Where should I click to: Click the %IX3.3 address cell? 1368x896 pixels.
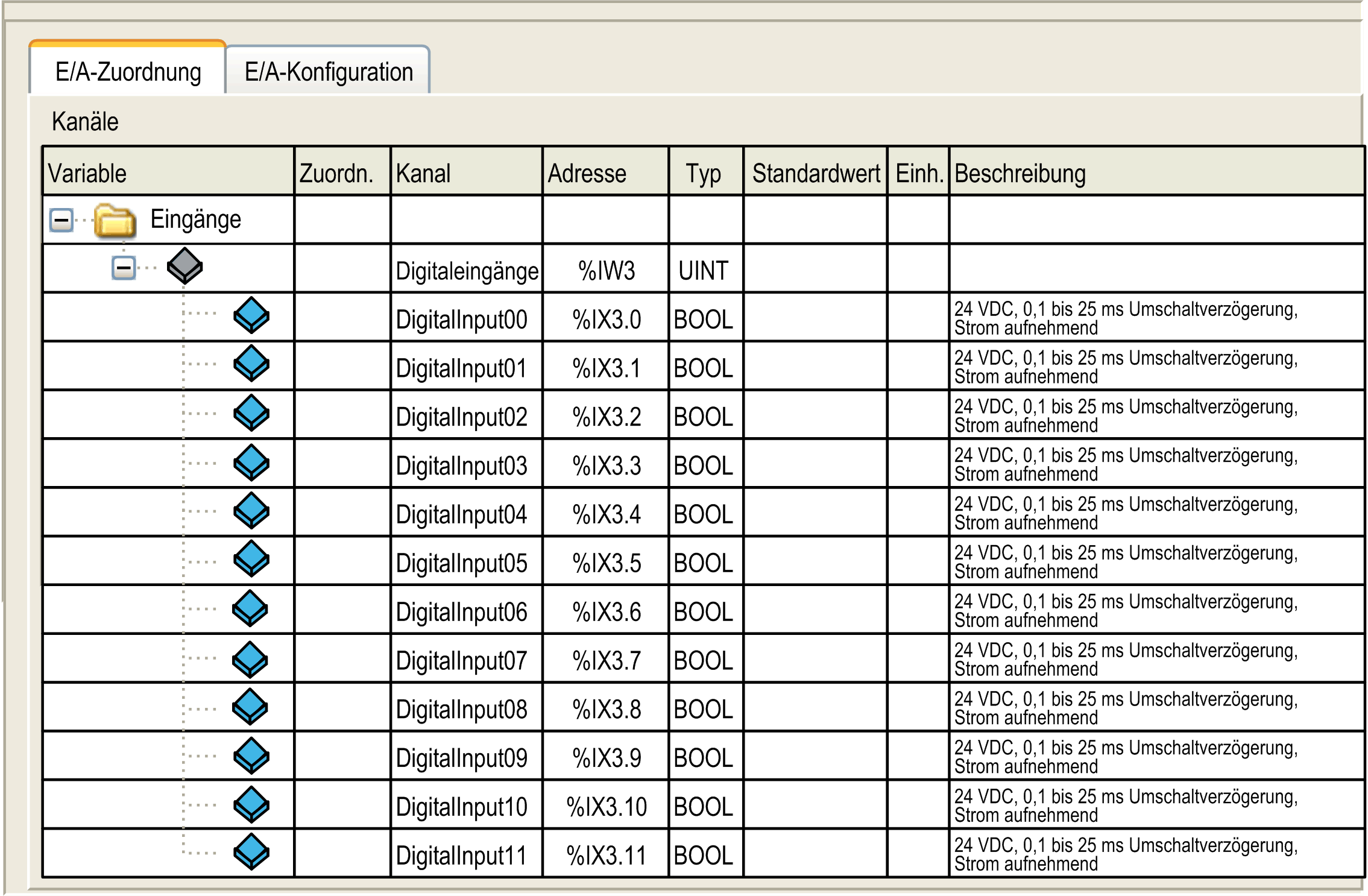click(605, 464)
